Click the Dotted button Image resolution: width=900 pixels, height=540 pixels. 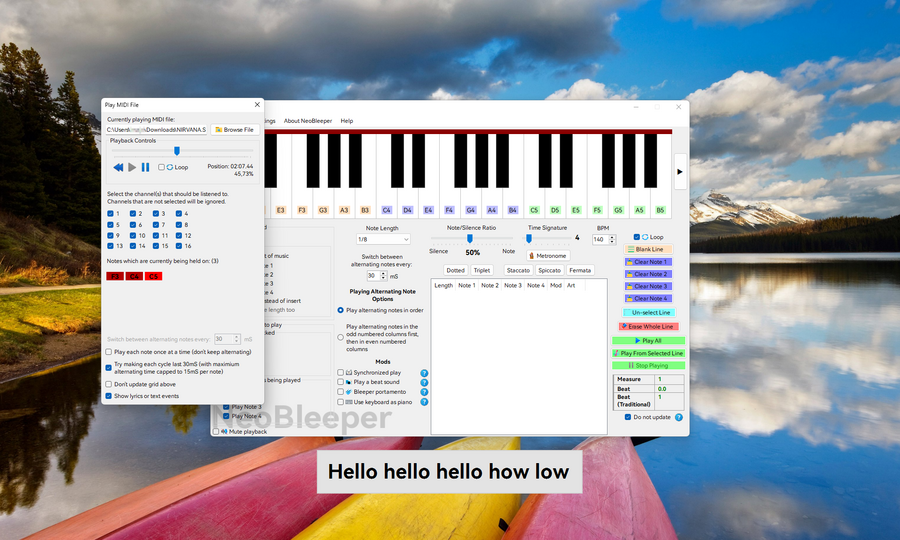pyautogui.click(x=456, y=270)
